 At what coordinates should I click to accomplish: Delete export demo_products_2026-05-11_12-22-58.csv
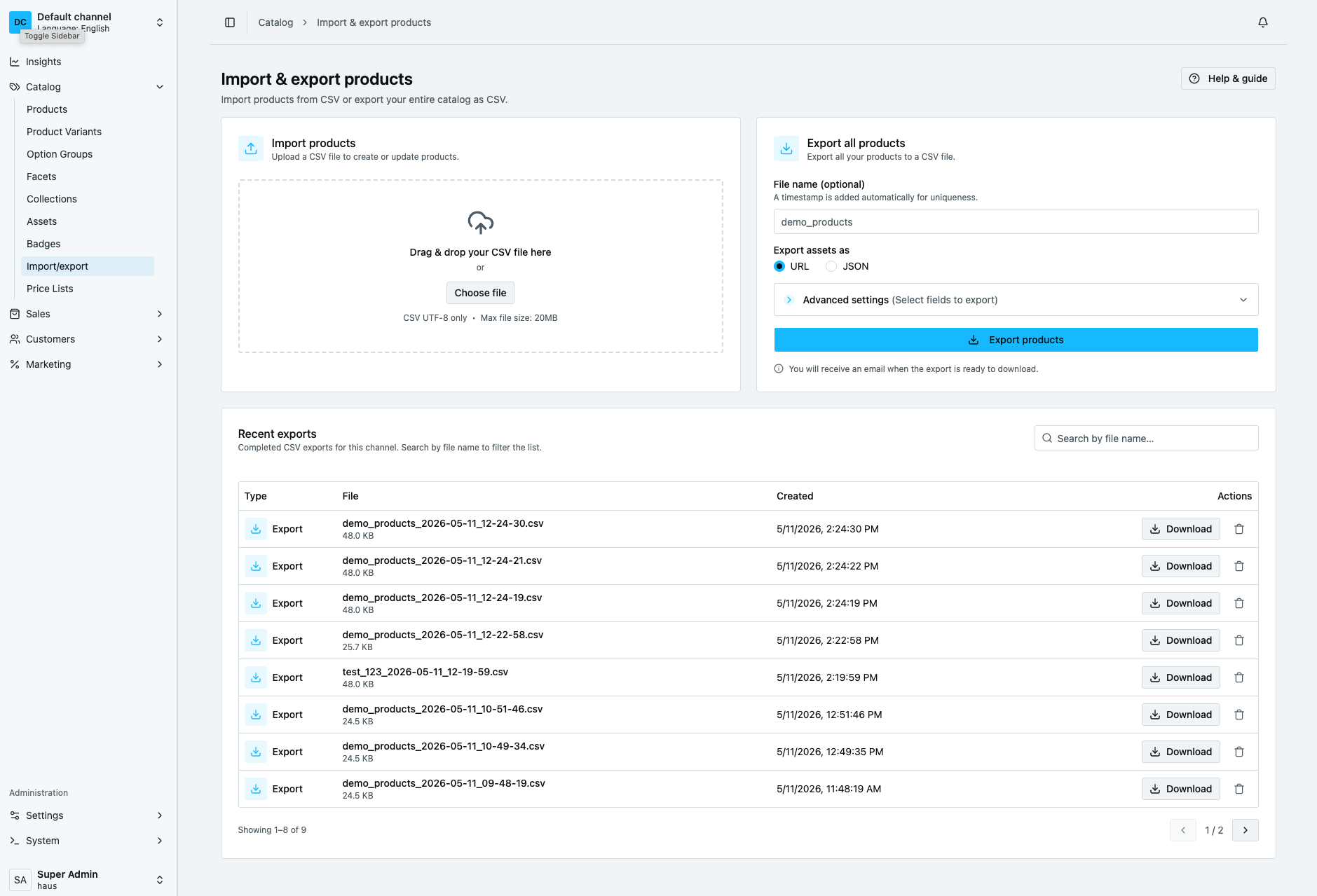(x=1239, y=640)
